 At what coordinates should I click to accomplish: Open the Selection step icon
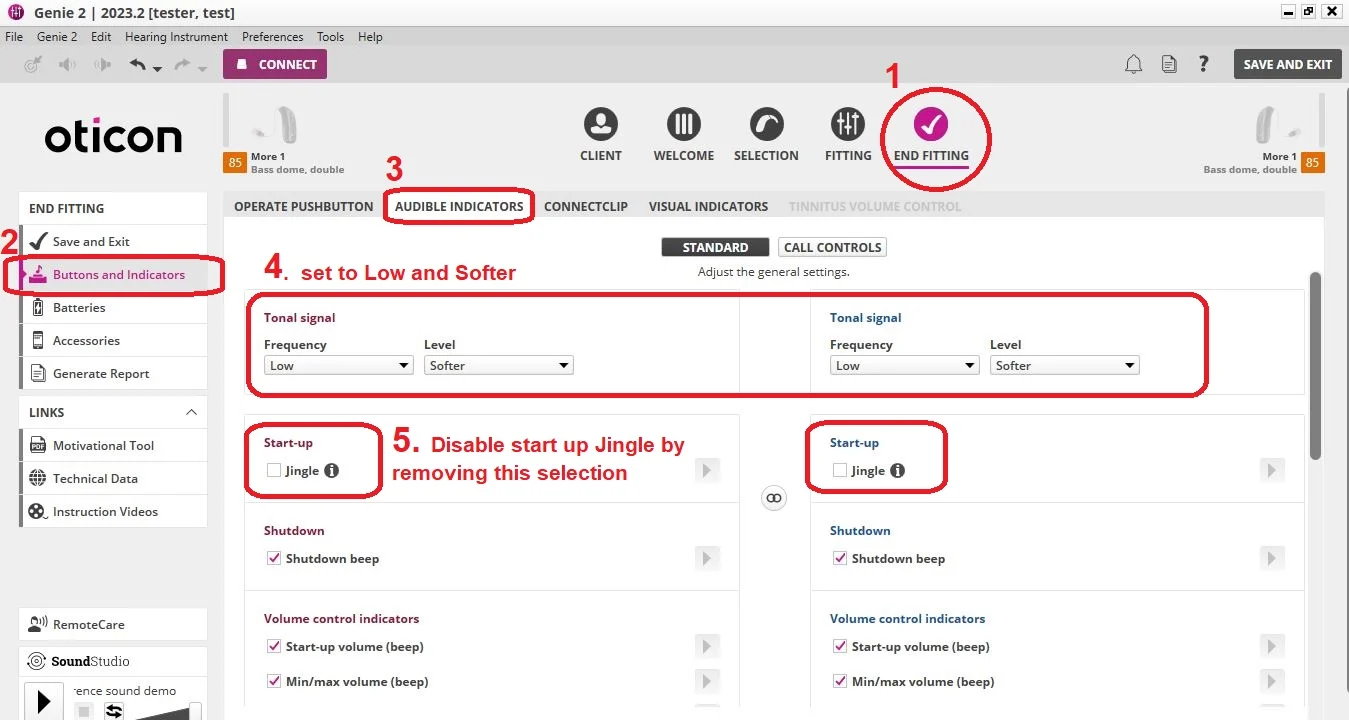click(766, 125)
